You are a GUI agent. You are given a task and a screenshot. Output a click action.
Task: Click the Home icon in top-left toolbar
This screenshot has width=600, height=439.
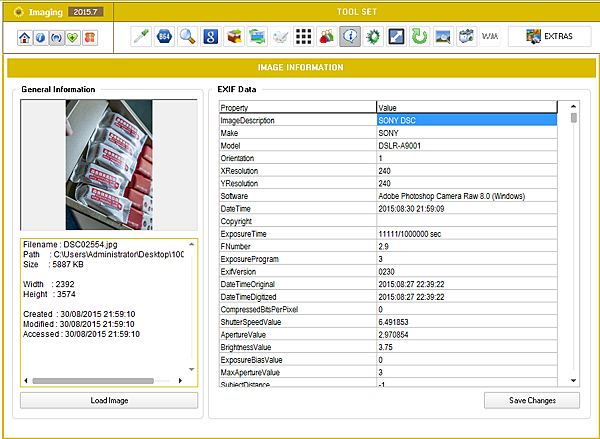coord(24,38)
